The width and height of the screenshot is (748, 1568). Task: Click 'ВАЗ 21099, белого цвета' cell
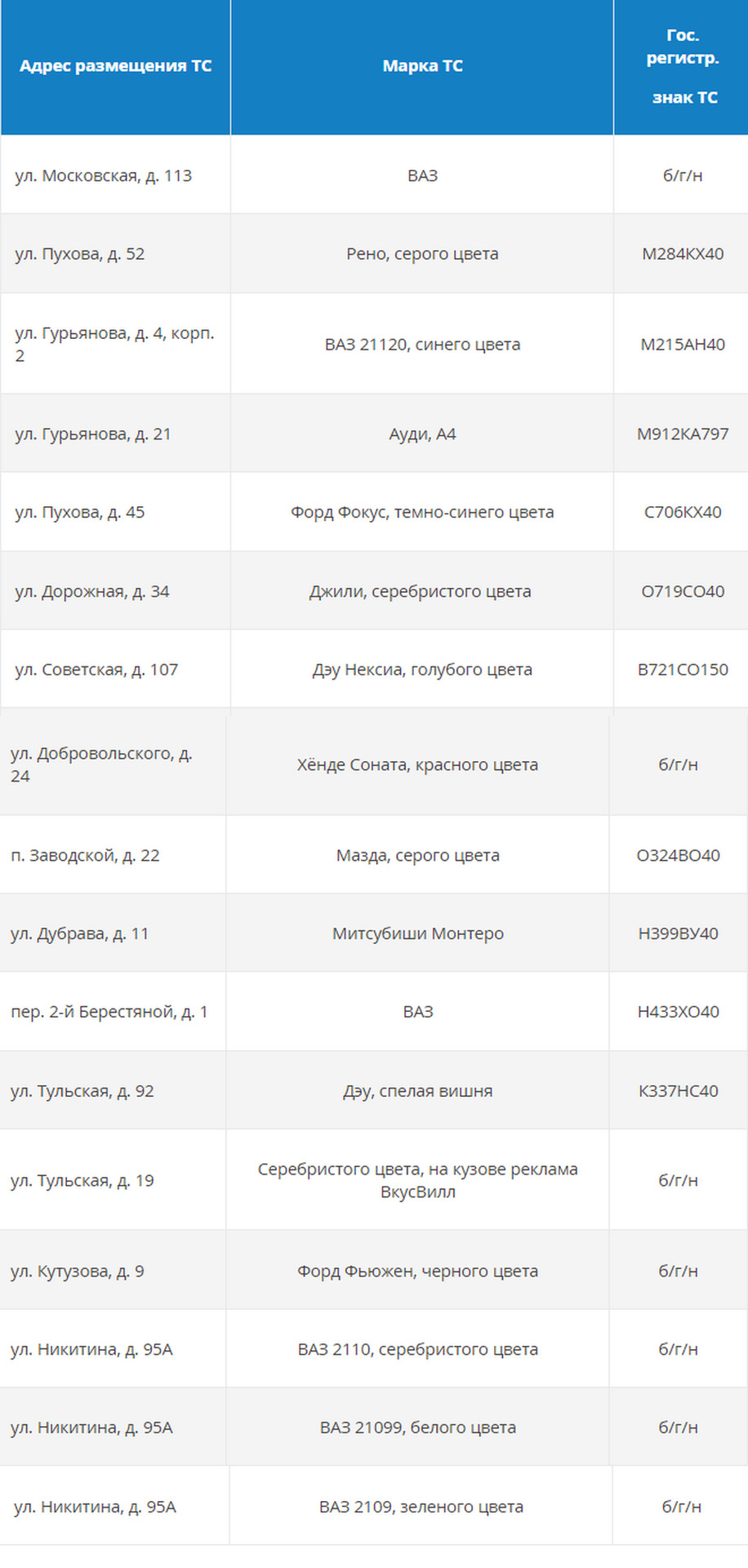coord(417,1428)
